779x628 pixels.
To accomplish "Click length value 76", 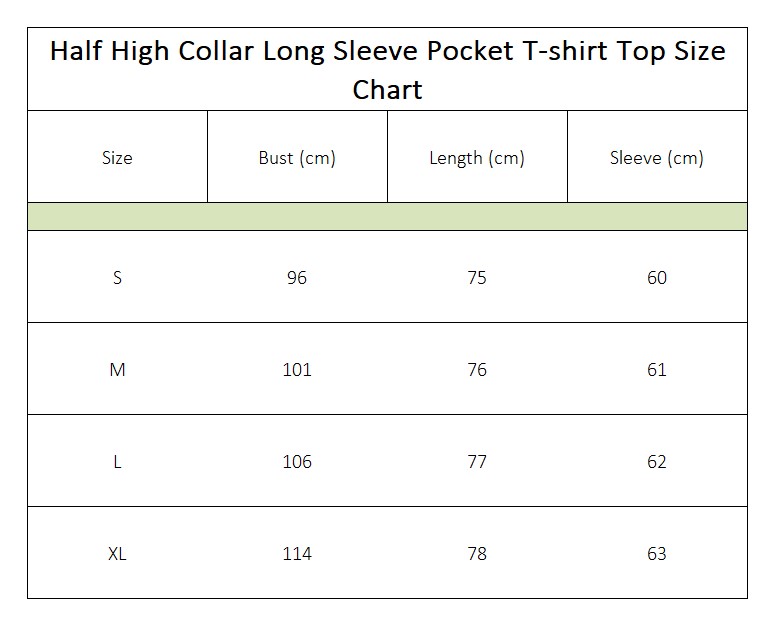I will (477, 370).
